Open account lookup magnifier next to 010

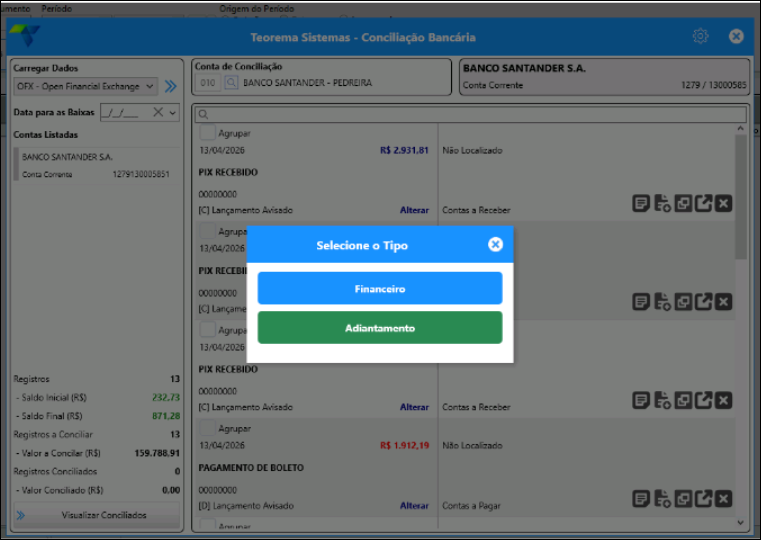click(x=231, y=83)
